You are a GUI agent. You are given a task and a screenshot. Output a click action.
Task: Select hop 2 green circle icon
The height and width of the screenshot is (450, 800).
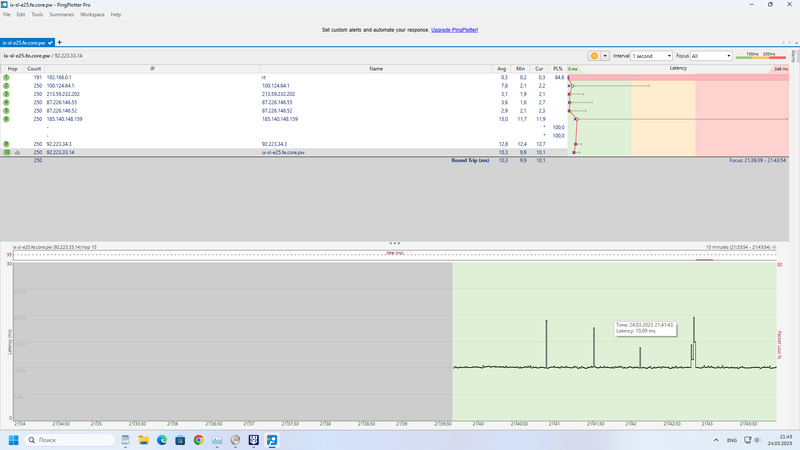6,86
